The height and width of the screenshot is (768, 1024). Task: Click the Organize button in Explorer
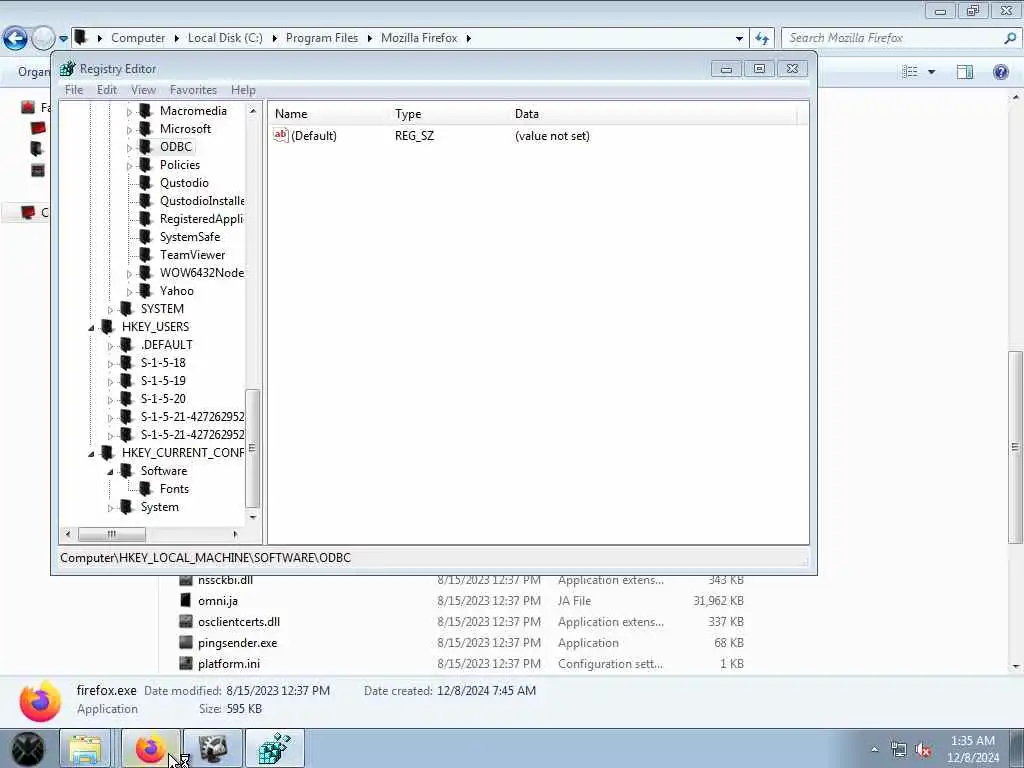tap(34, 72)
